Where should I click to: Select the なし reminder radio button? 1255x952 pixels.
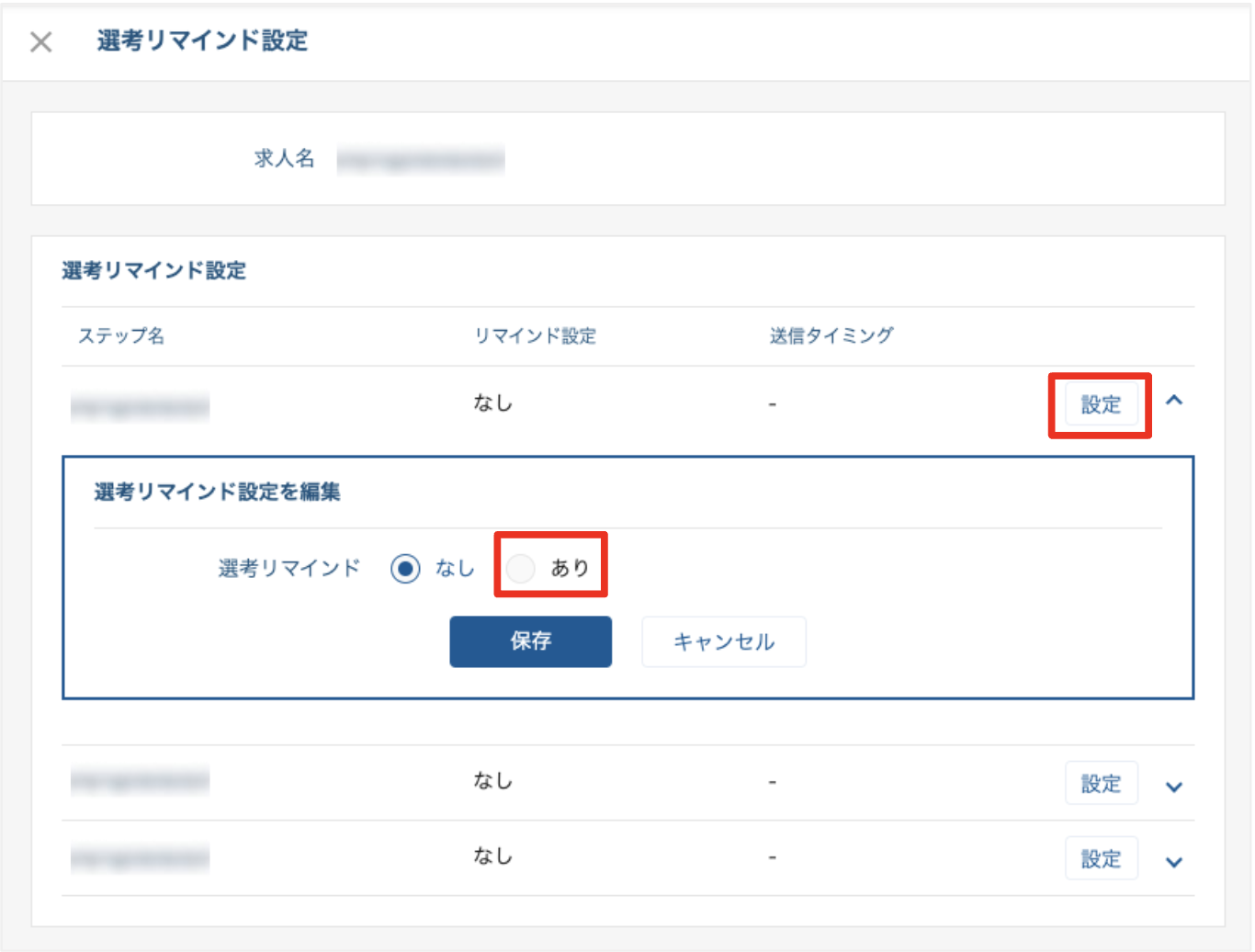[407, 568]
